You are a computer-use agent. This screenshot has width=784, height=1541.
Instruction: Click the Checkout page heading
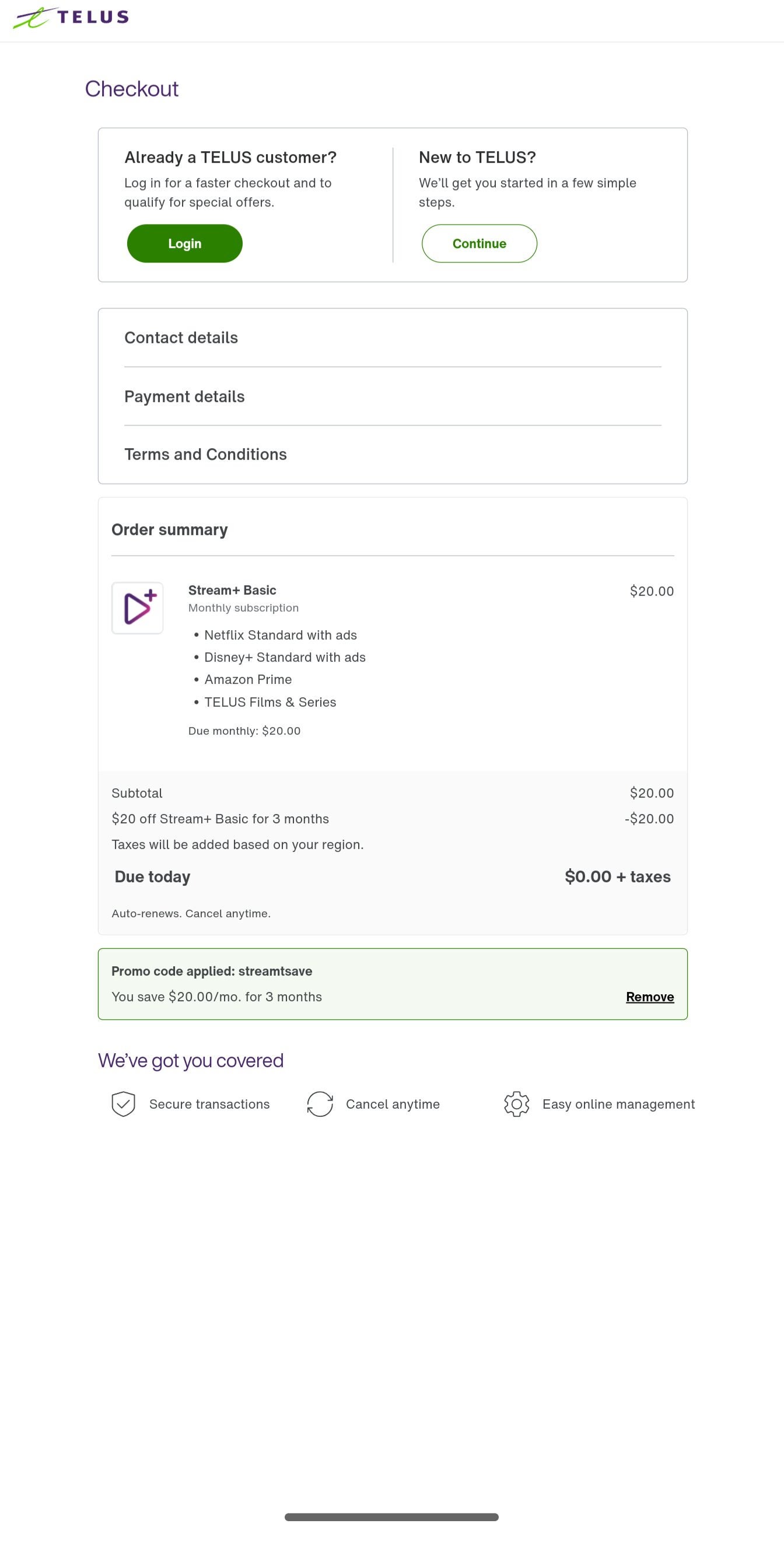[x=132, y=89]
